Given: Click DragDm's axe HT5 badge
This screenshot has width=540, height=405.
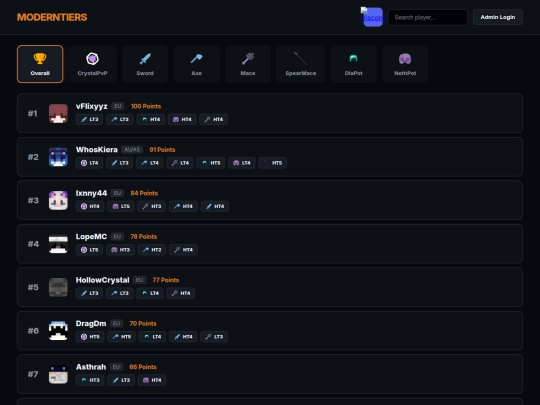Looking at the screenshot, I should (x=122, y=336).
